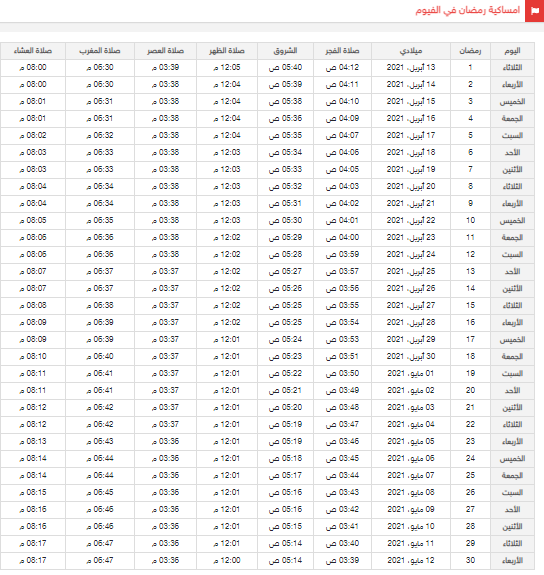
Task: Click Dhuhr time 12:00 in last row
Action: pyautogui.click(x=227, y=560)
